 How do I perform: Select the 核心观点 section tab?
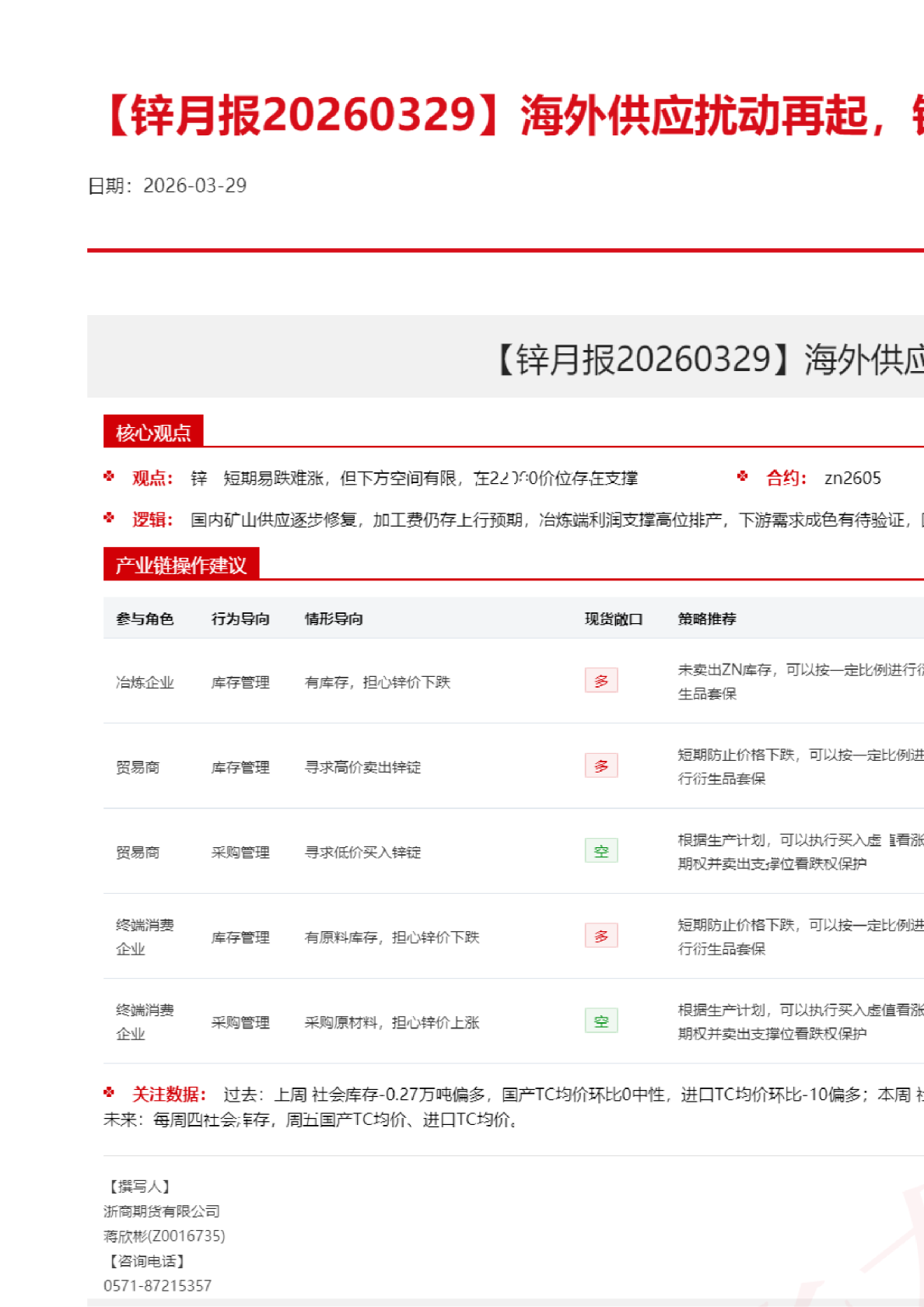tap(153, 432)
